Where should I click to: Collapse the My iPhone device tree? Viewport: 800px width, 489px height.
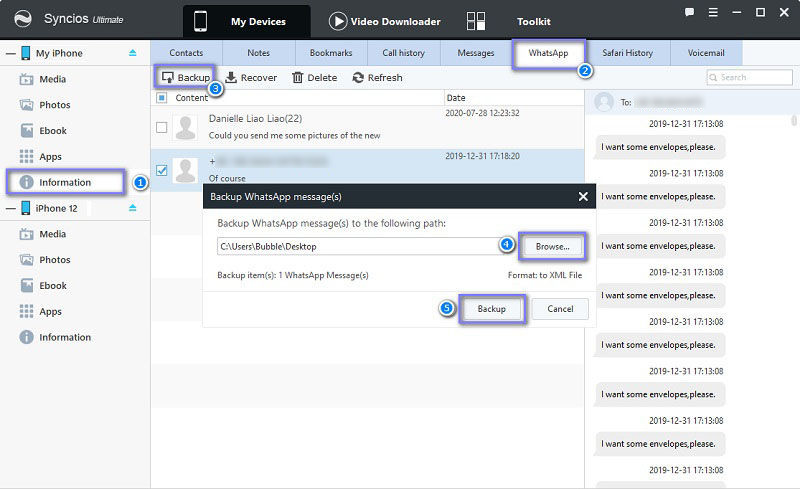tap(10, 53)
